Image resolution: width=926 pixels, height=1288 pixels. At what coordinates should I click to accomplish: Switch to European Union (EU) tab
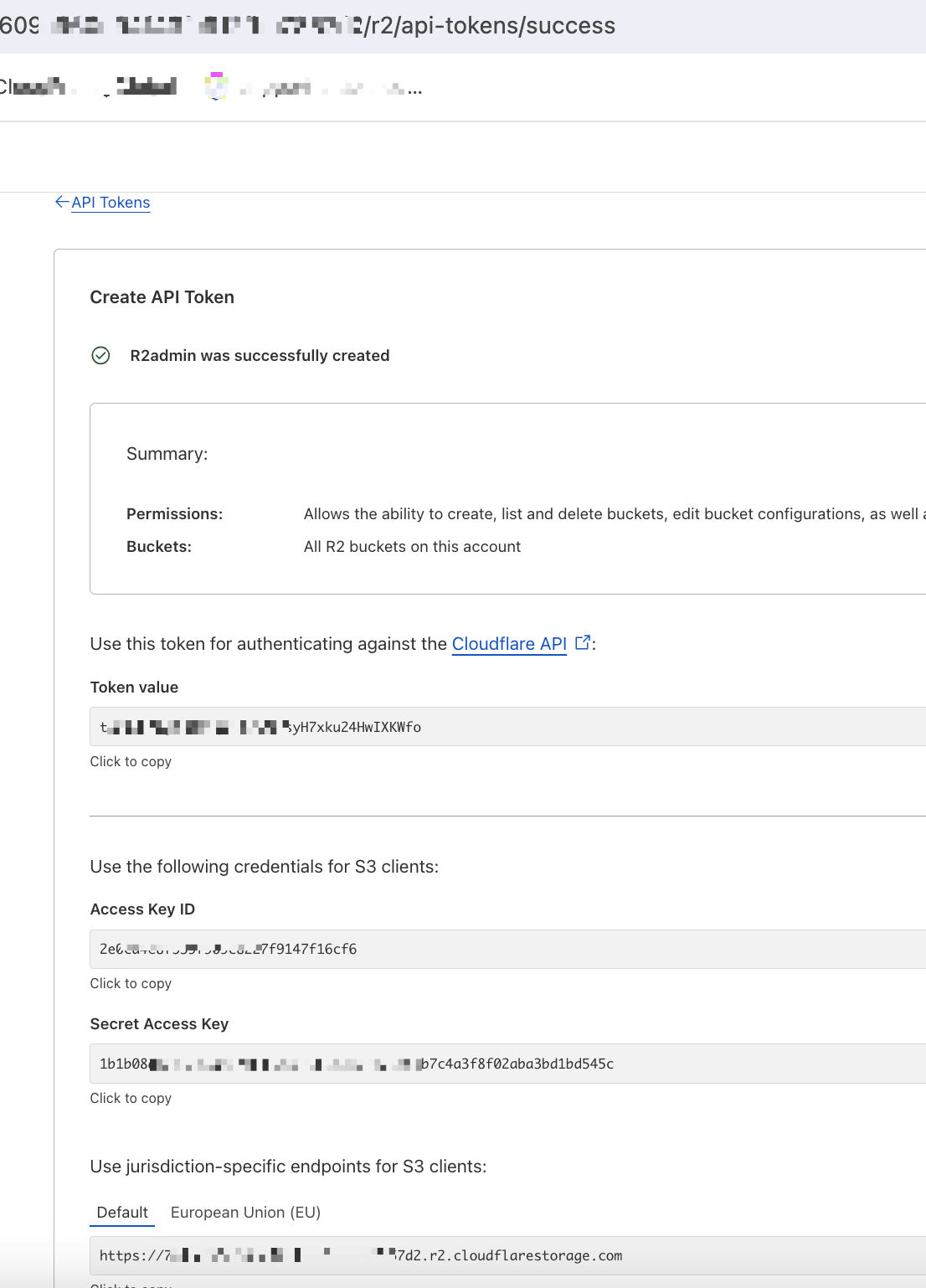tap(245, 1213)
